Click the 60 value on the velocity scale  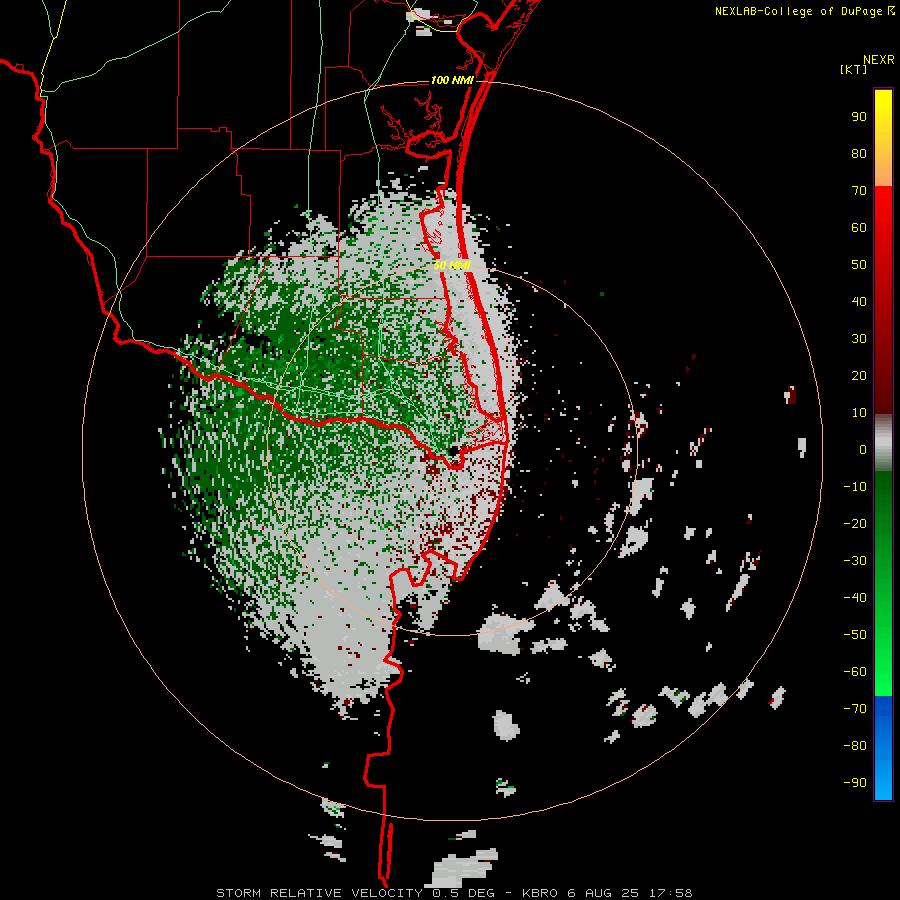click(859, 228)
